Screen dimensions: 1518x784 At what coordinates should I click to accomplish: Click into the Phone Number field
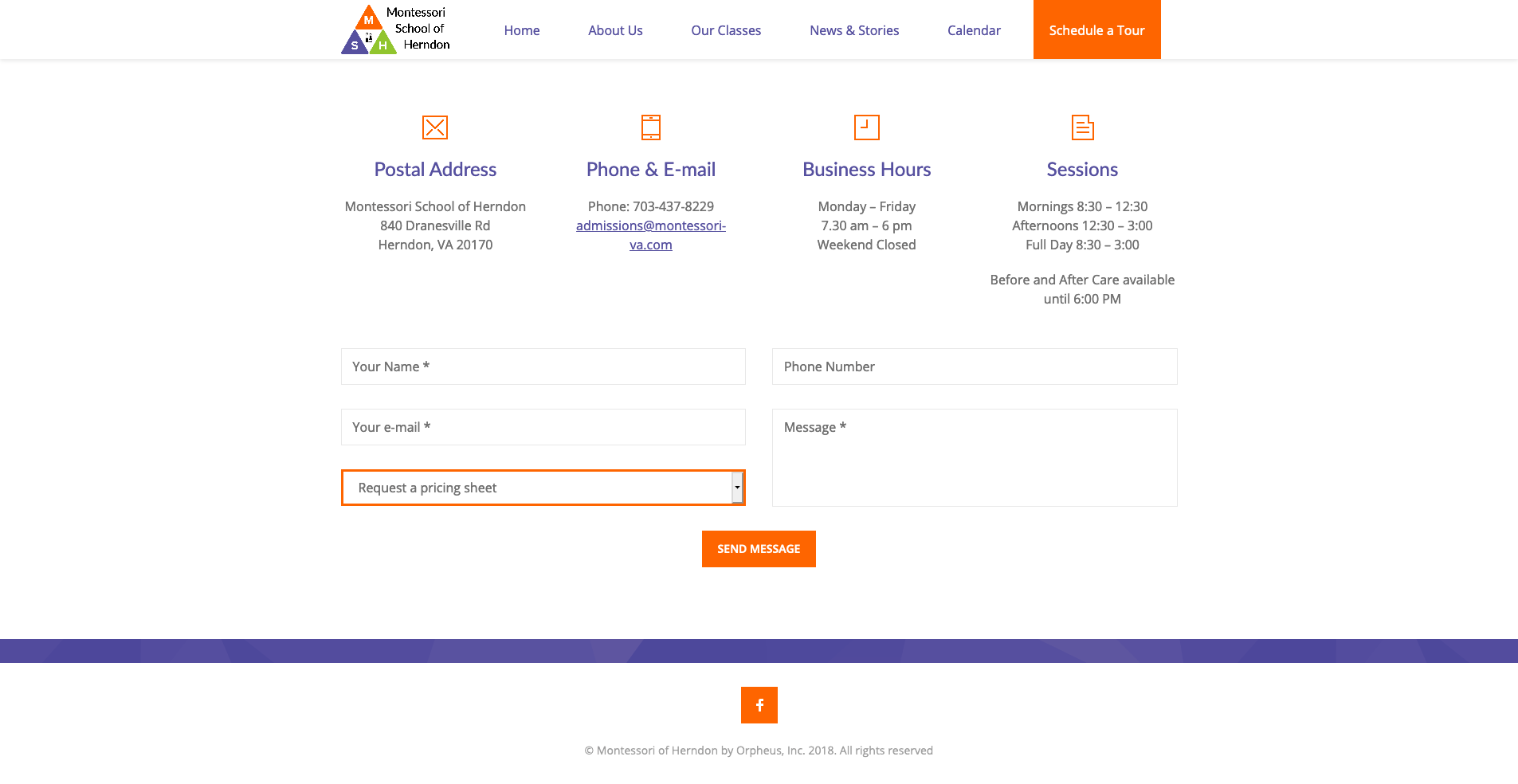click(975, 367)
